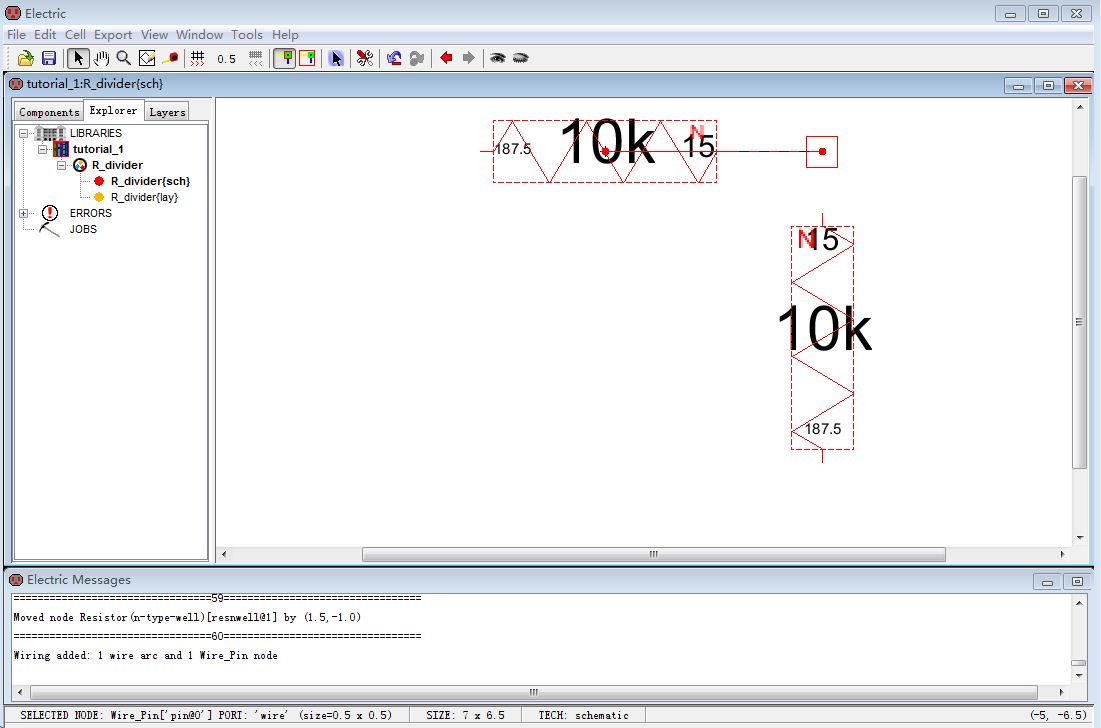
Task: Click the Open Library folder icon
Action: click(26, 58)
